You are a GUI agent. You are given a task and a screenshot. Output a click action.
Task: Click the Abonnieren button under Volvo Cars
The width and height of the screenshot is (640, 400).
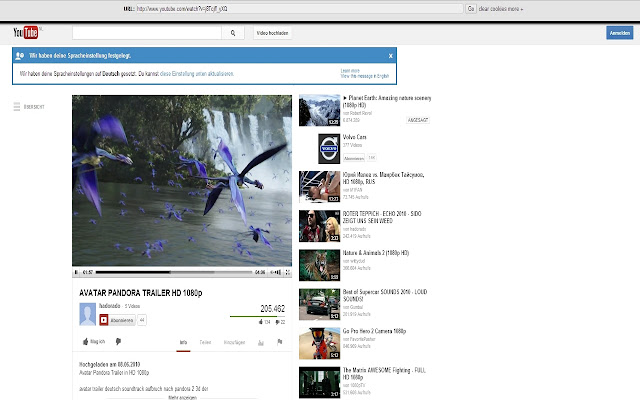pos(354,158)
